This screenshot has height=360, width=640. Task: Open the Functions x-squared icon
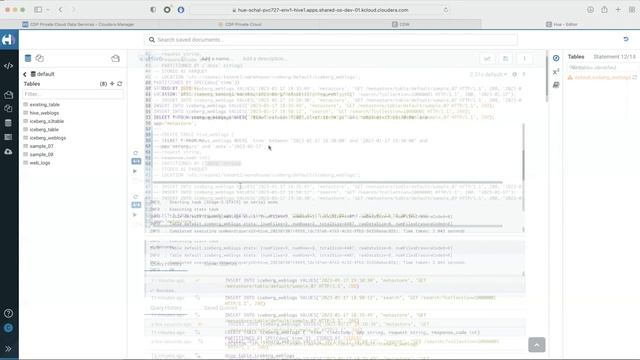pyautogui.click(x=556, y=72)
